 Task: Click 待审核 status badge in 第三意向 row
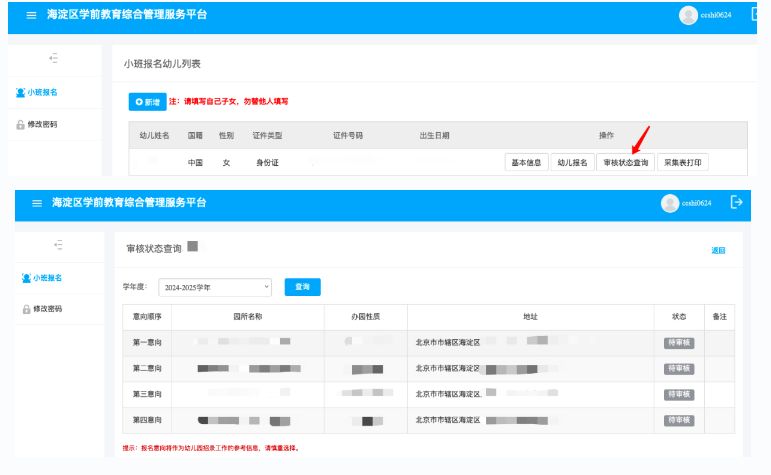click(x=679, y=394)
